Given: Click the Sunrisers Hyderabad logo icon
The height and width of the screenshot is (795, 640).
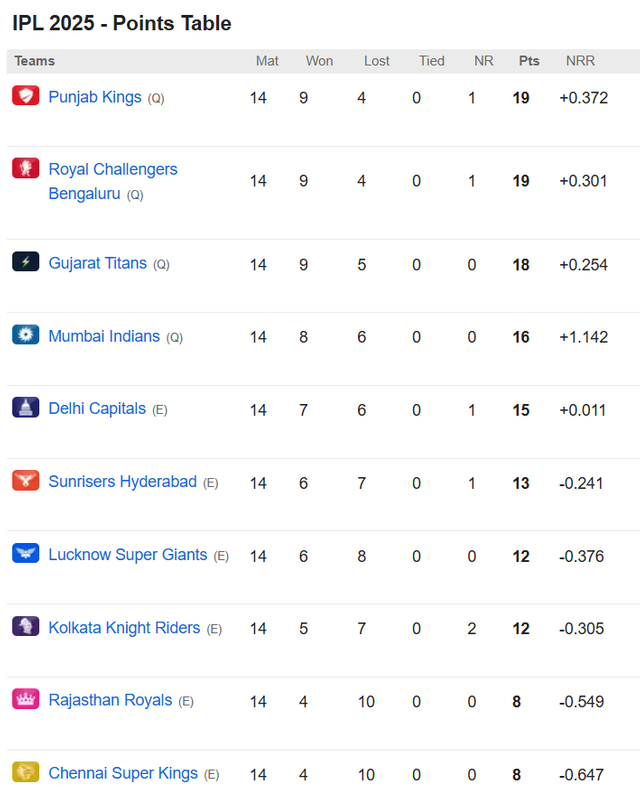Looking at the screenshot, I should pyautogui.click(x=25, y=480).
